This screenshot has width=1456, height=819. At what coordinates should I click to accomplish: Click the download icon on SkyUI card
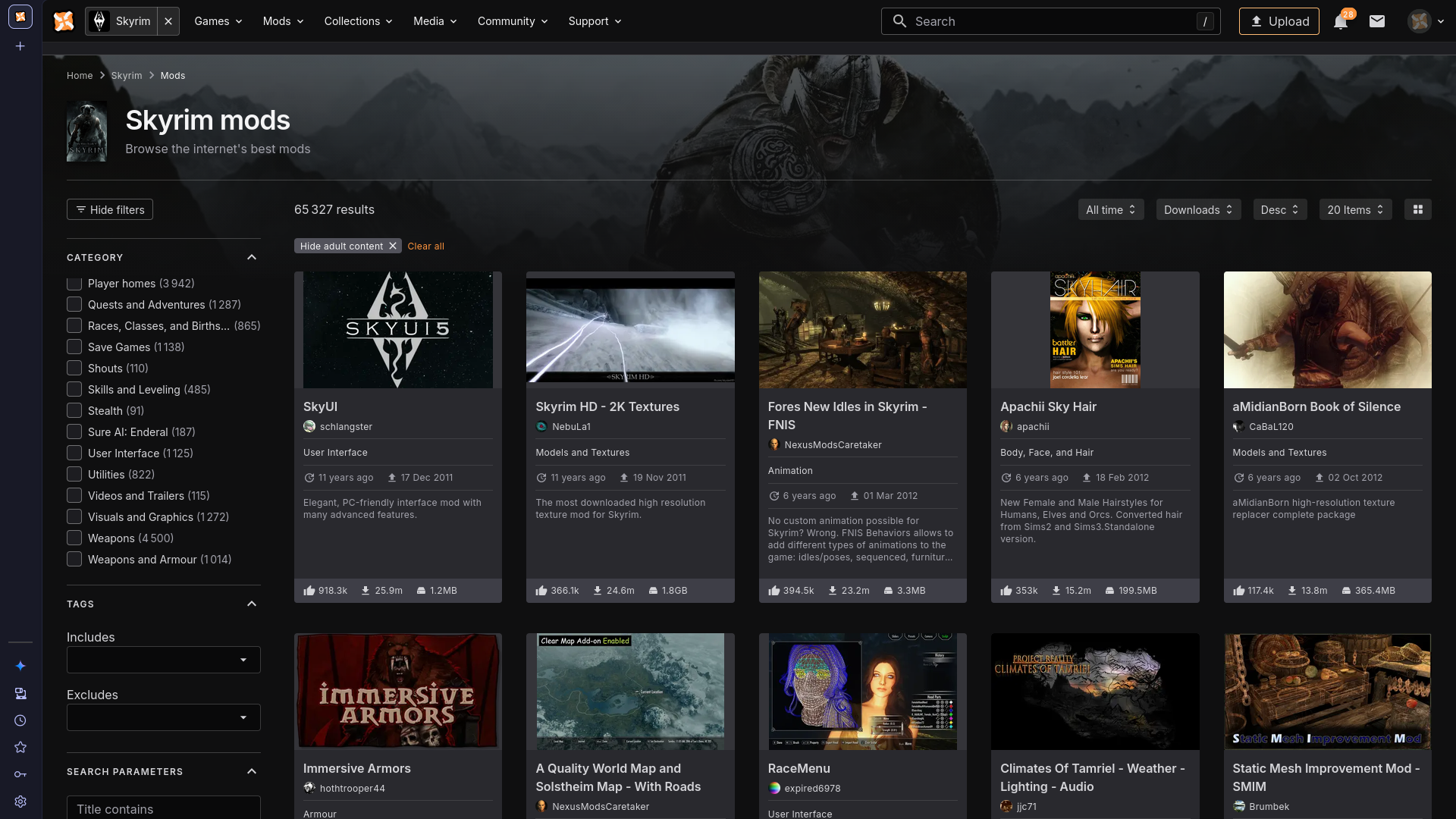click(x=366, y=591)
